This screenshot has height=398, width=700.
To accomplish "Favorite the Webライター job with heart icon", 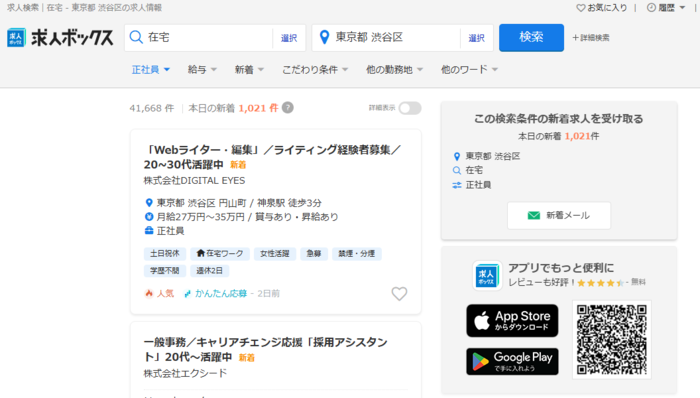I will [x=399, y=294].
